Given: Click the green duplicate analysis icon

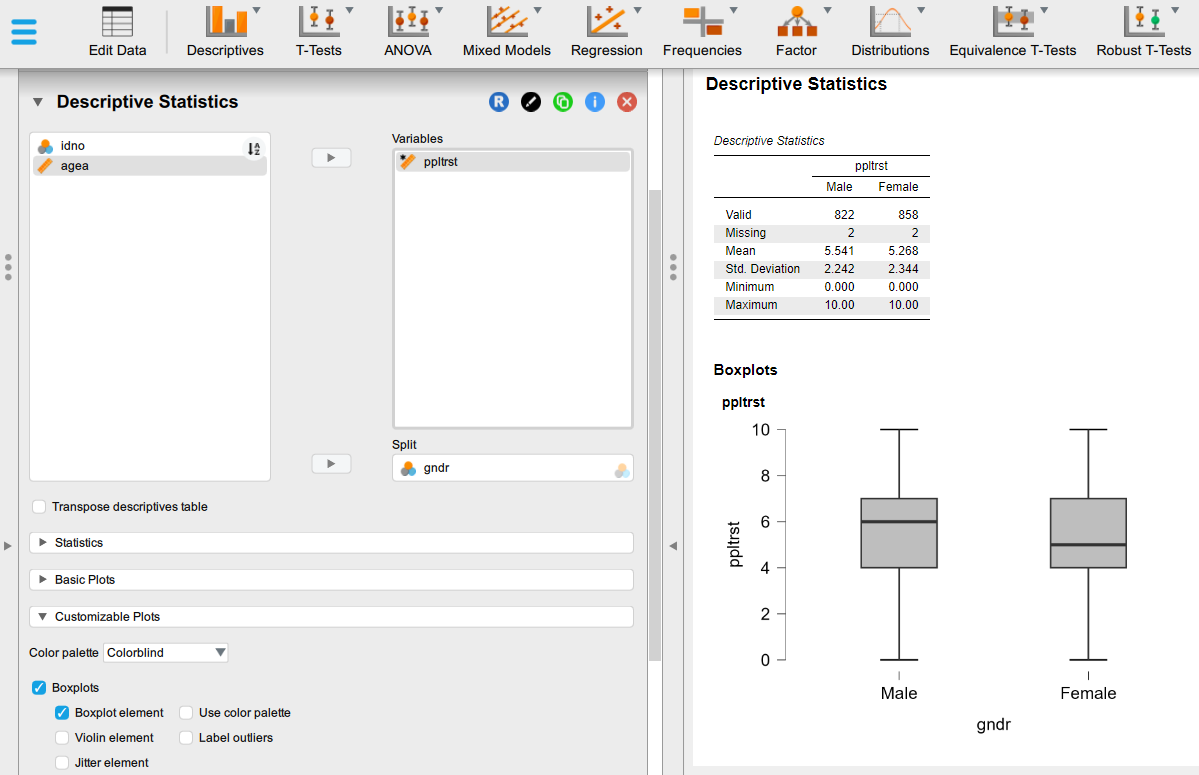Looking at the screenshot, I should (563, 102).
